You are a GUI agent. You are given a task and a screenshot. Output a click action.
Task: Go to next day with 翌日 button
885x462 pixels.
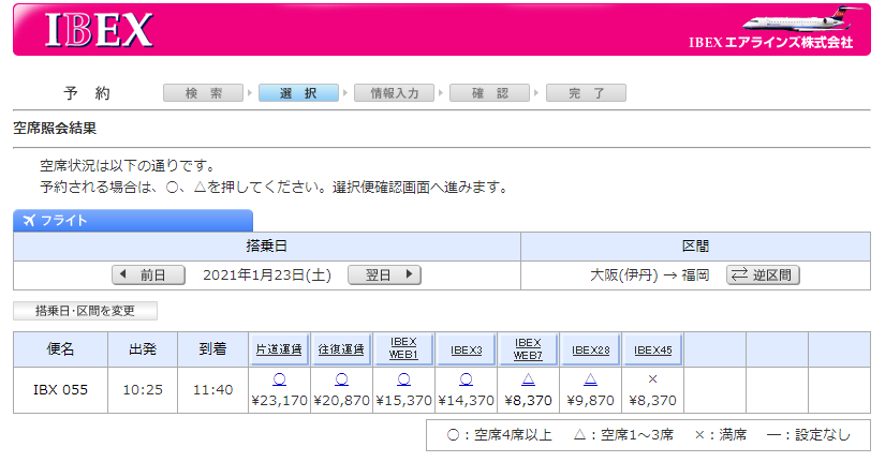point(384,275)
